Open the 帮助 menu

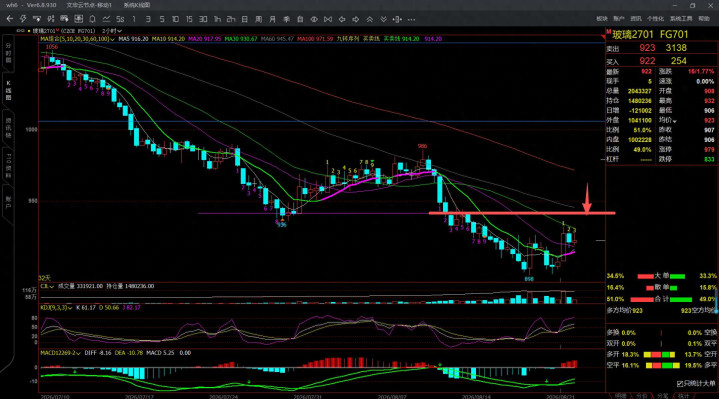tap(704, 19)
